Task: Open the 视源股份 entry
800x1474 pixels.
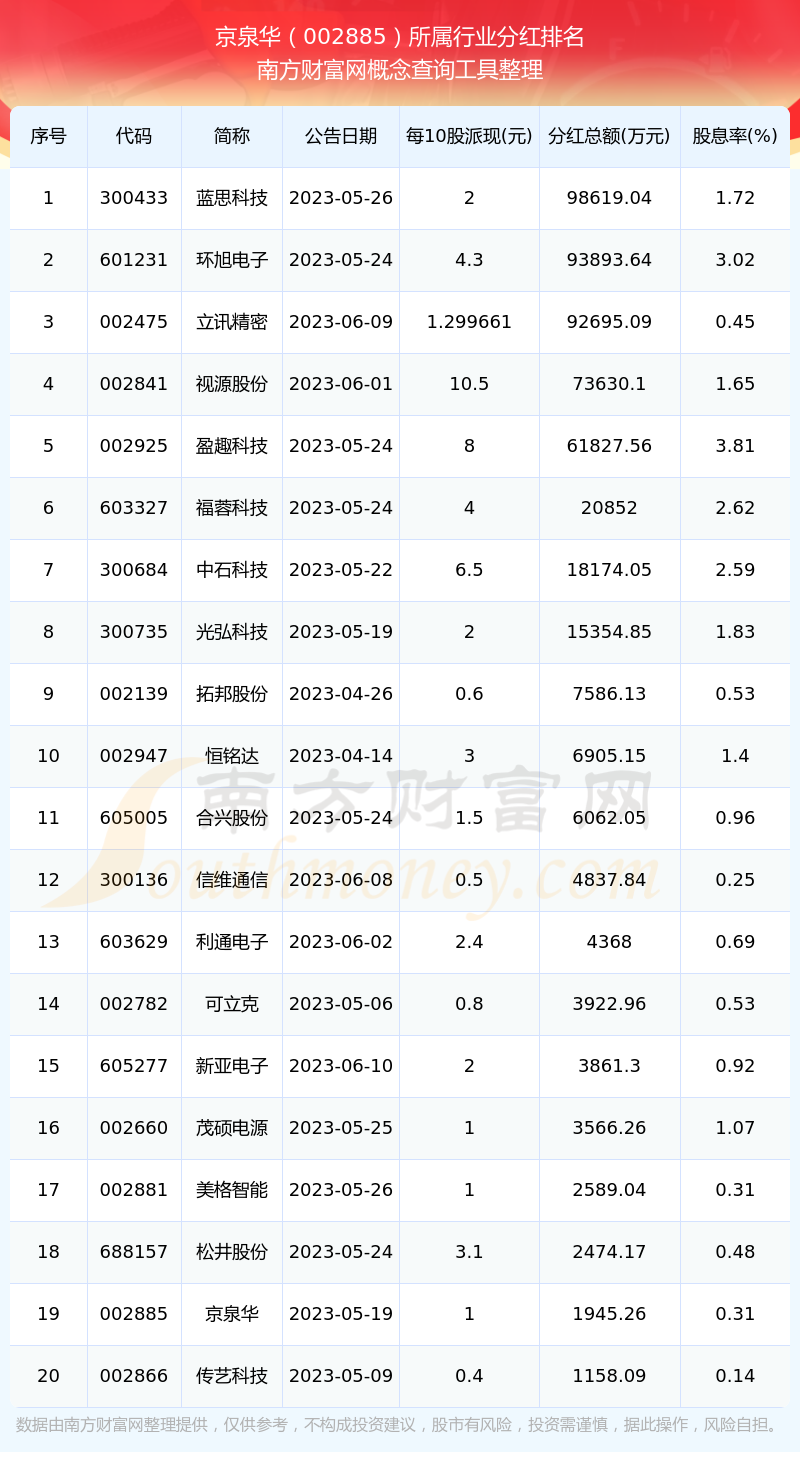Action: pyautogui.click(x=232, y=384)
